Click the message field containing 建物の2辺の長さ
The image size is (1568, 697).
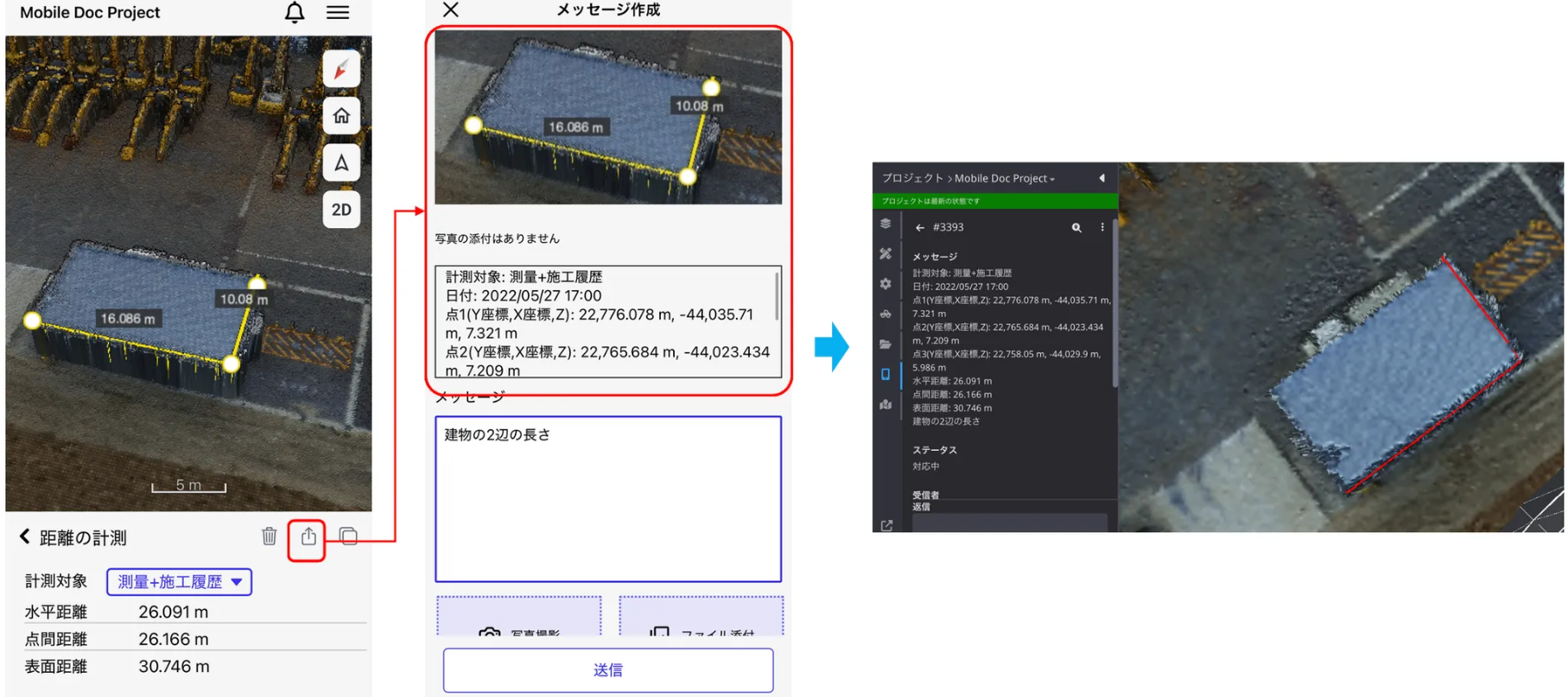coord(608,499)
